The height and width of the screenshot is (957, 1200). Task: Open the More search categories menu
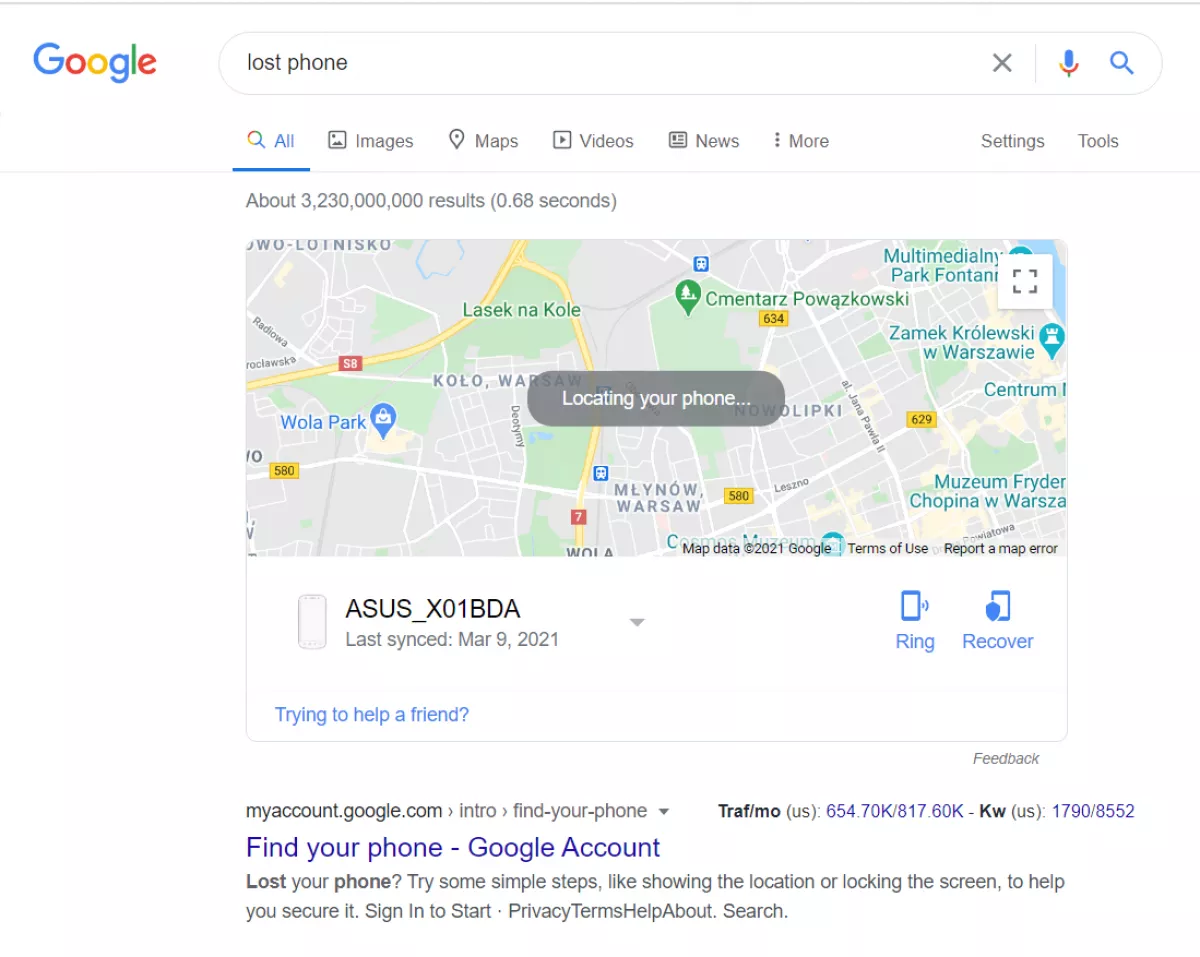pos(801,141)
